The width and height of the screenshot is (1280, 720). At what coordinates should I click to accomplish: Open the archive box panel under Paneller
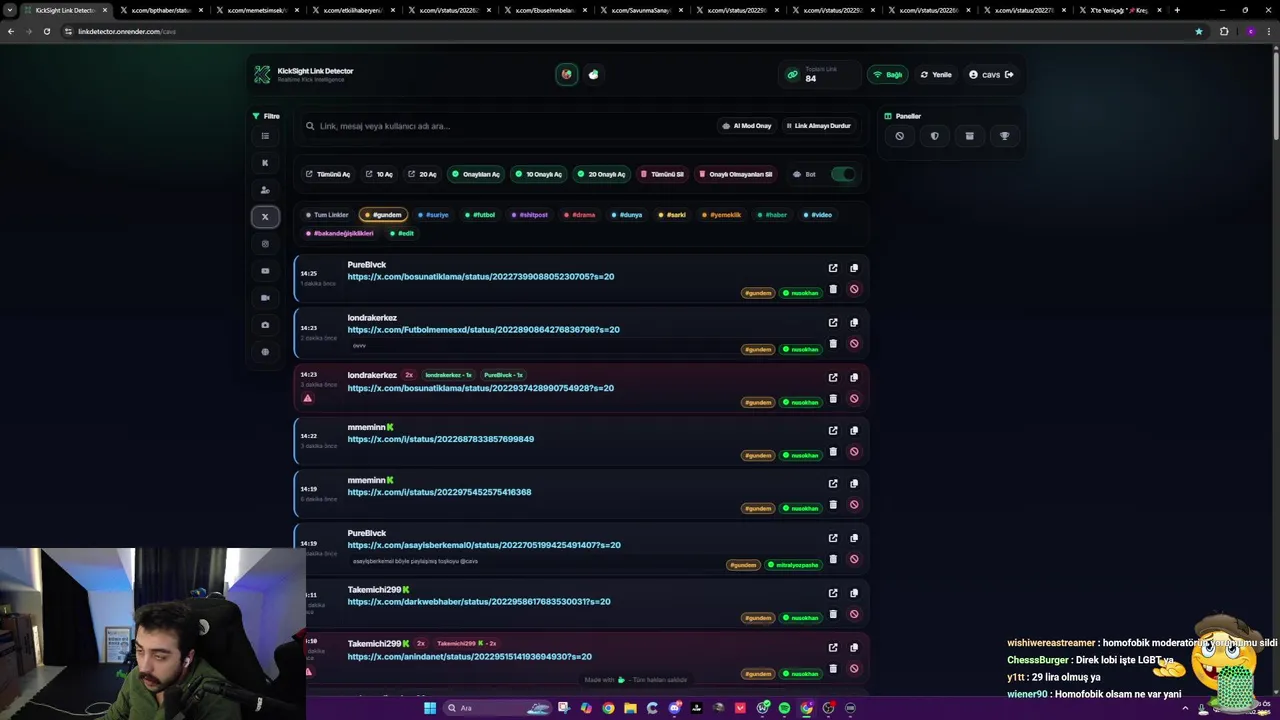[969, 136]
